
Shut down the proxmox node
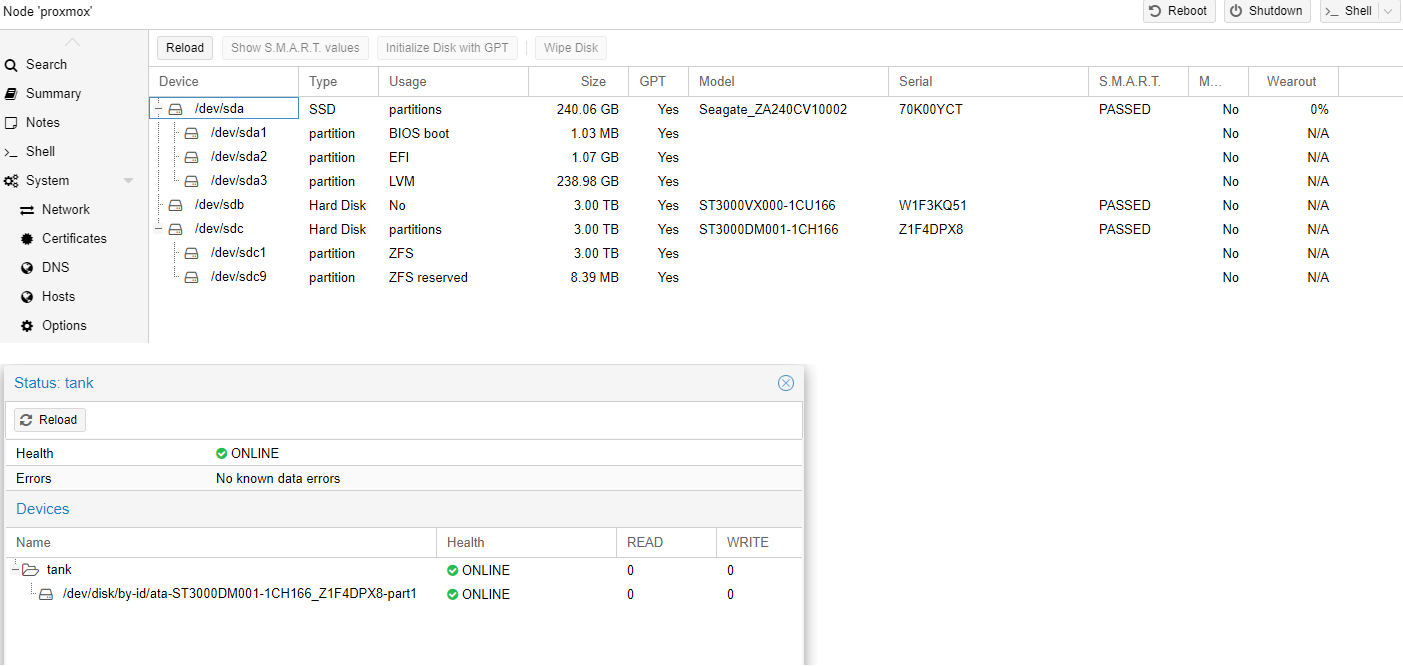click(1267, 11)
